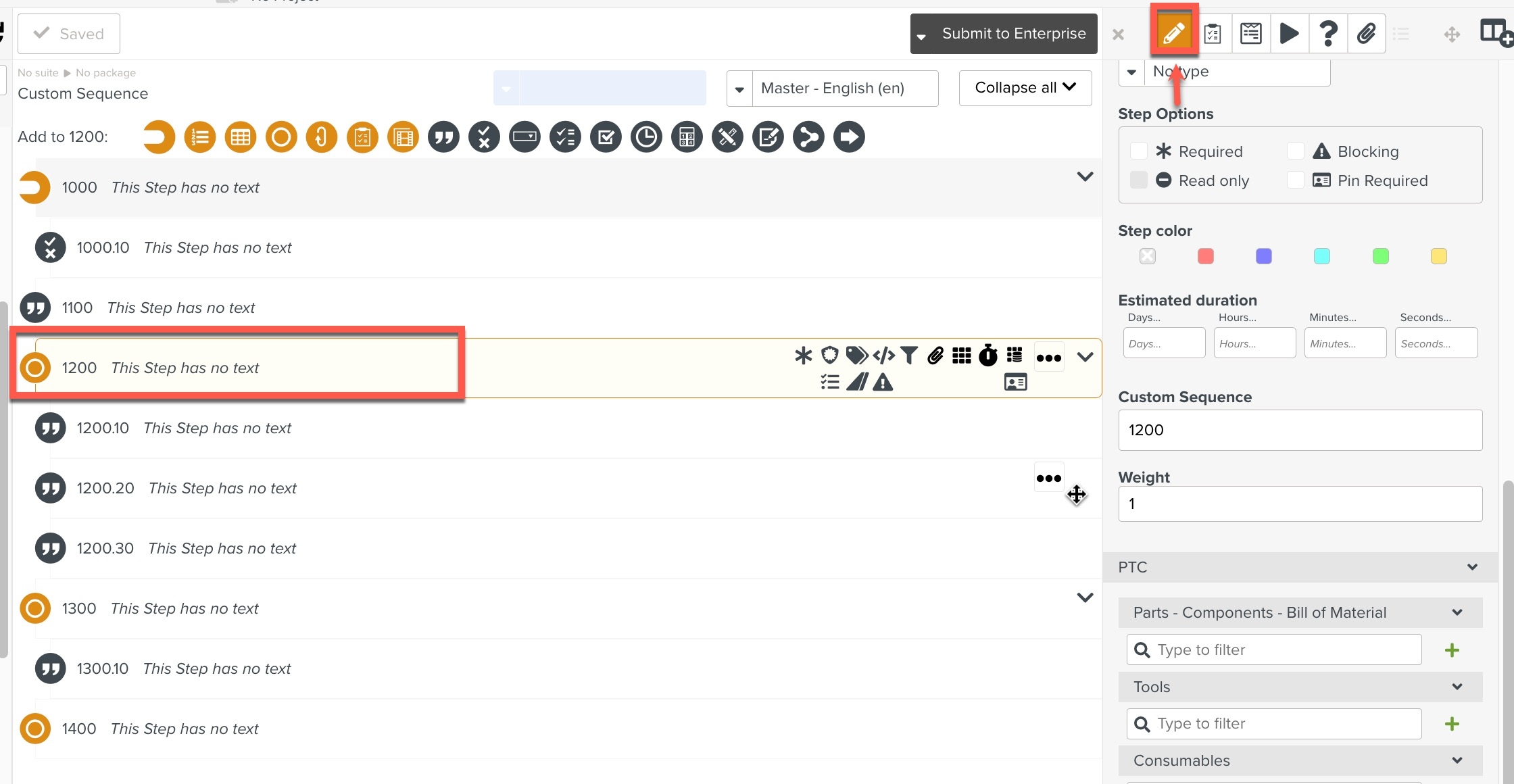Image resolution: width=1514 pixels, height=784 pixels.
Task: Click the stopwatch timer icon on step 1200
Action: pos(988,356)
